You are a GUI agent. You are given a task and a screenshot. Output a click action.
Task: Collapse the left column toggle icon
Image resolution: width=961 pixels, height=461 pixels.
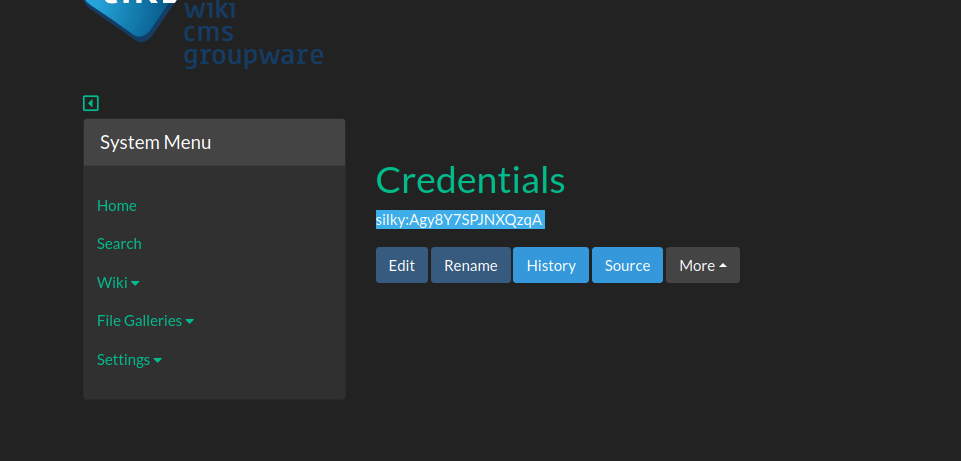pyautogui.click(x=91, y=103)
